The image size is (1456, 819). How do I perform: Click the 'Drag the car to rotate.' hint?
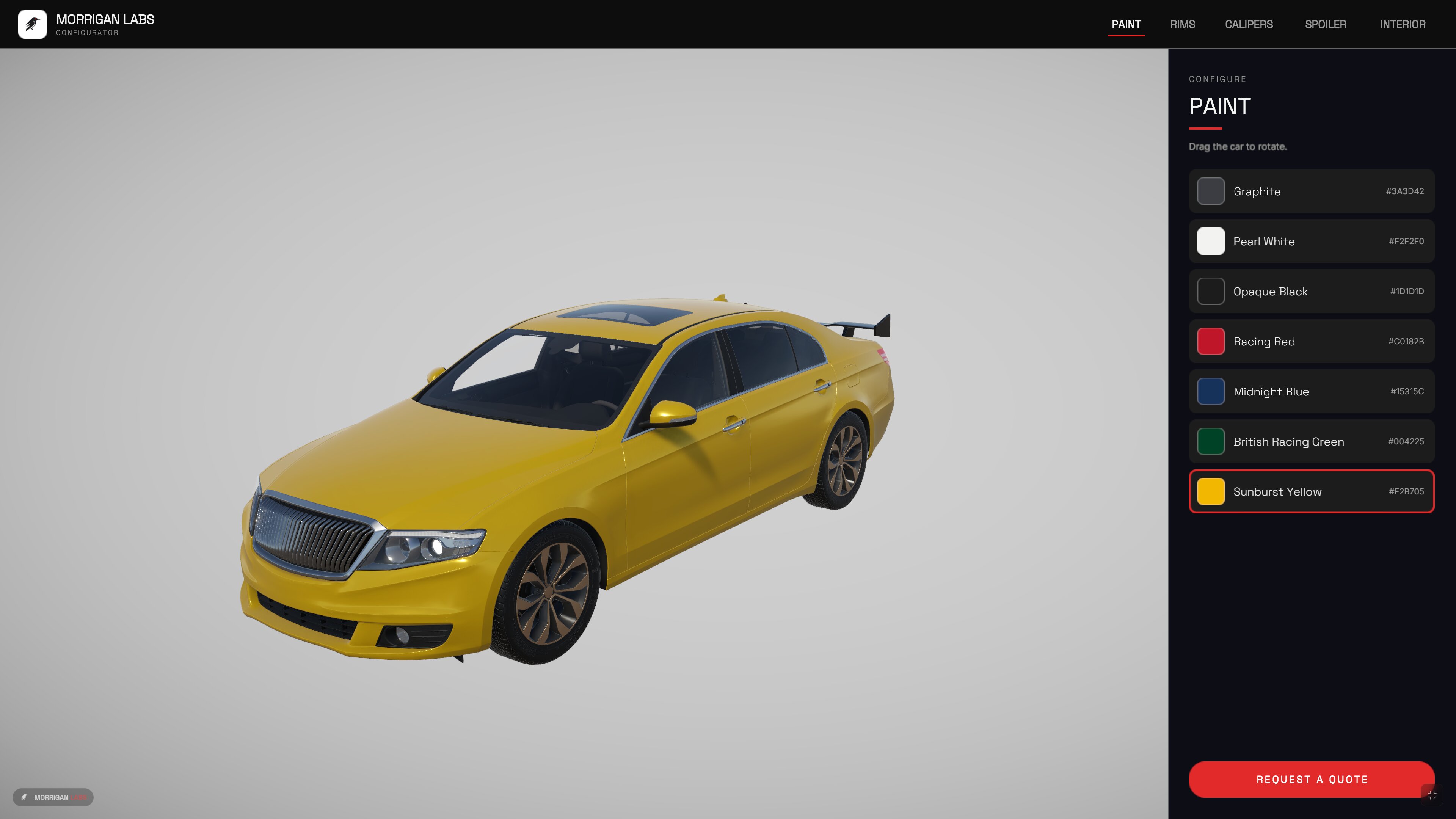[x=1238, y=146]
